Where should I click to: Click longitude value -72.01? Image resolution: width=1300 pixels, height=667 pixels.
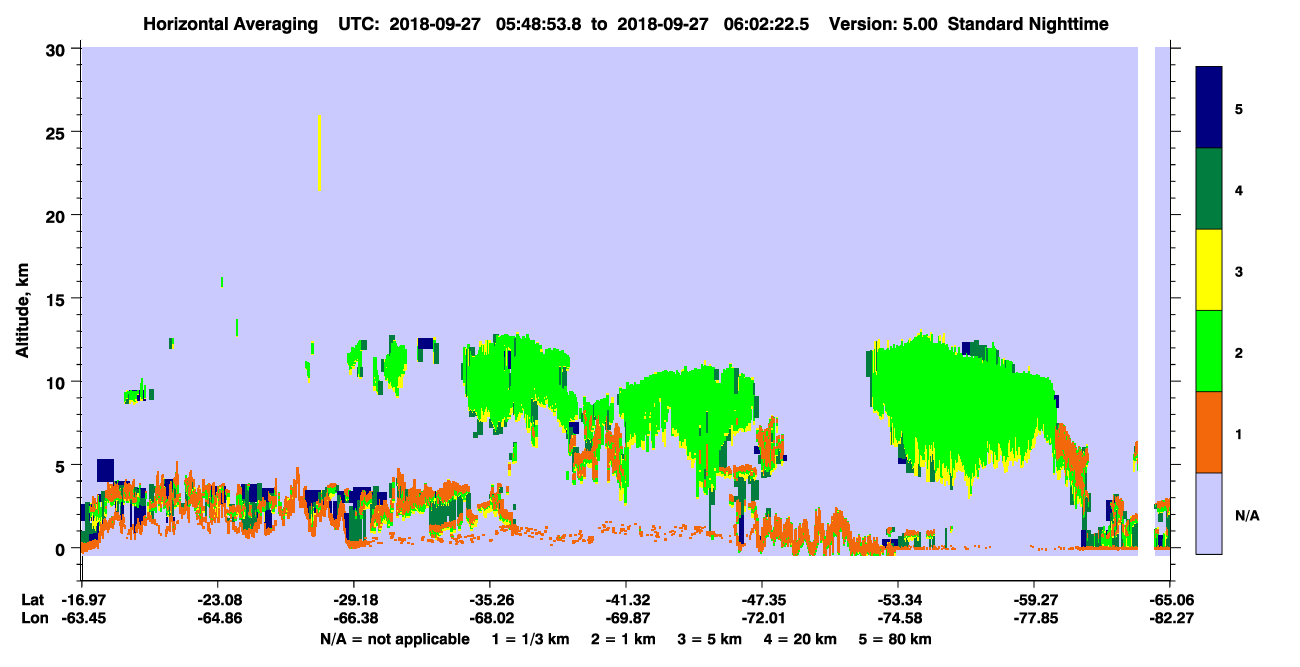pos(762,618)
